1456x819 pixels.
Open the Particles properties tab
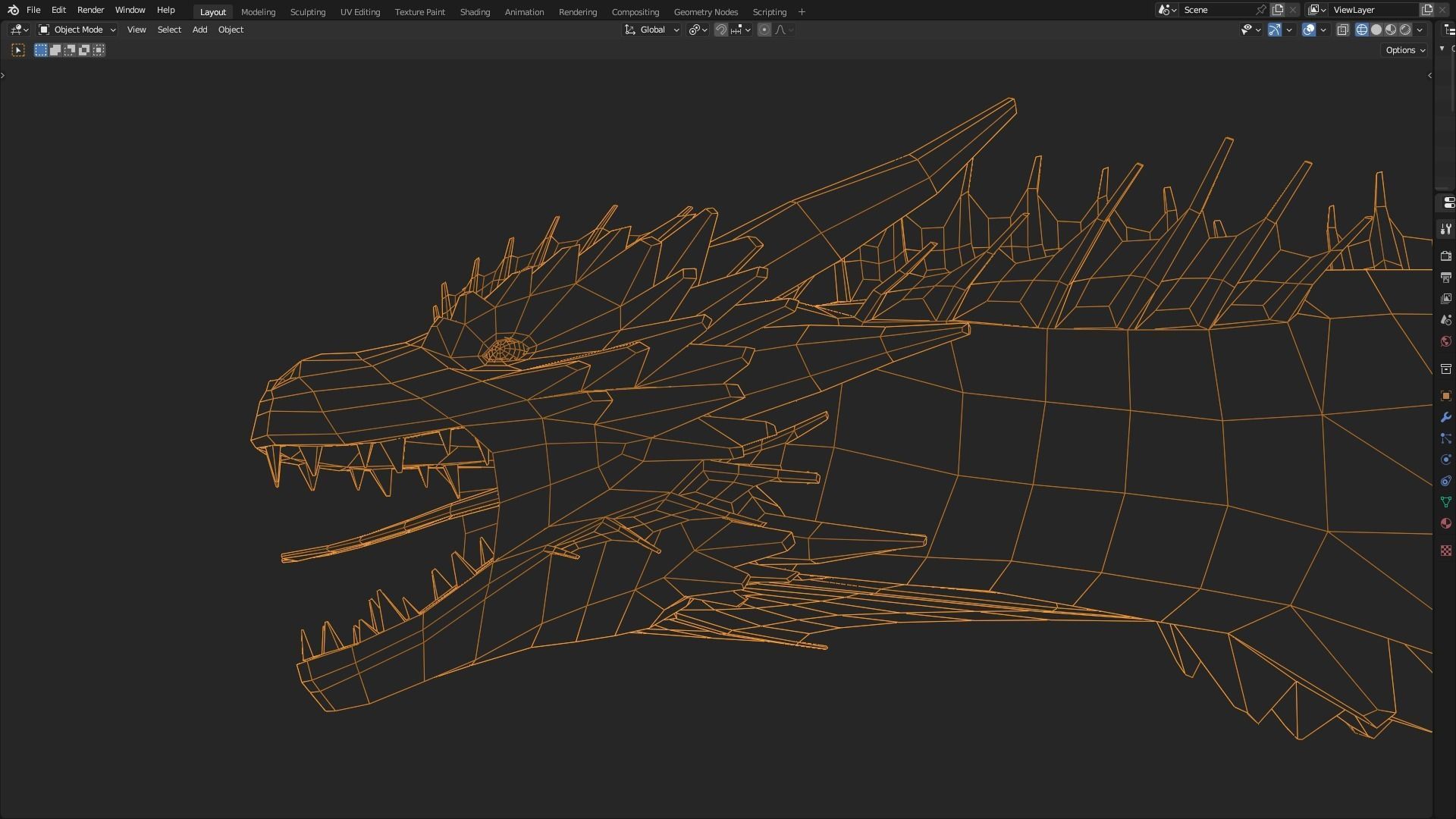click(x=1445, y=438)
